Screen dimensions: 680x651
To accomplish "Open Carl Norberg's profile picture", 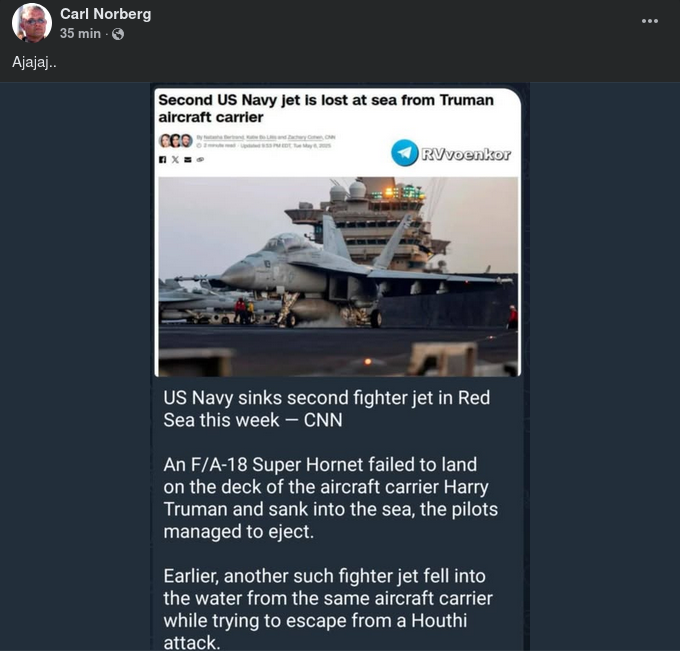I will pyautogui.click(x=32, y=23).
